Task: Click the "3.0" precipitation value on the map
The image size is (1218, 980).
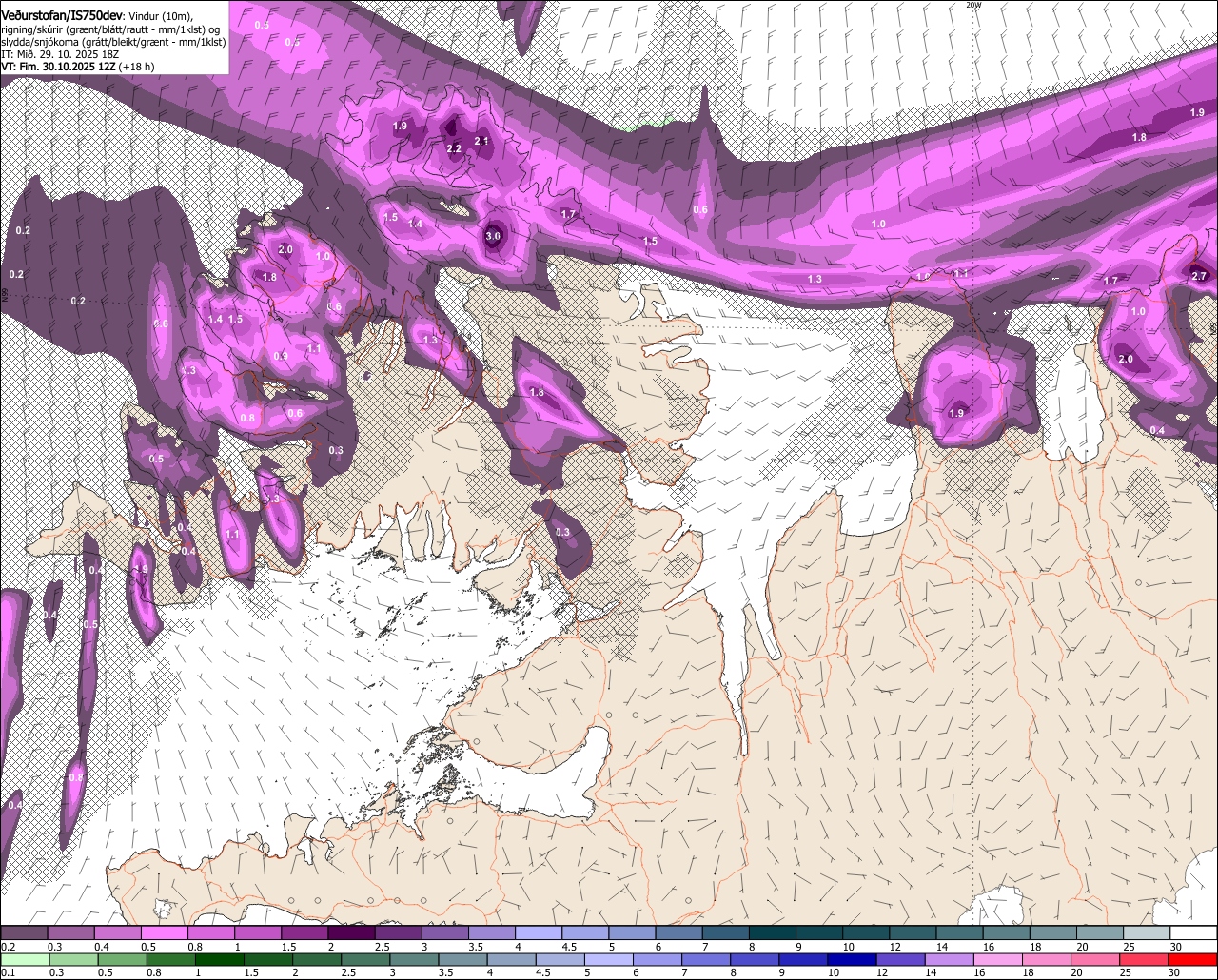Action: point(493,236)
